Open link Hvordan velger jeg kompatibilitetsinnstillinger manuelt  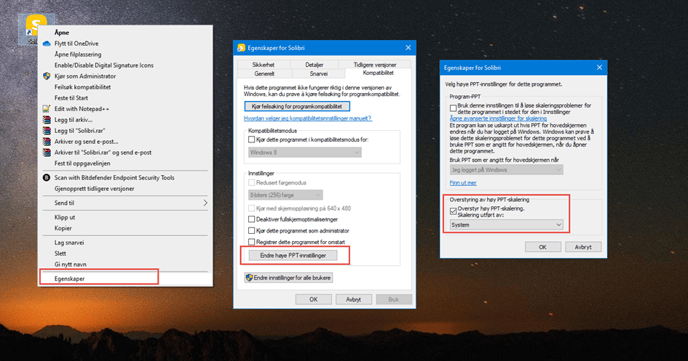(x=308, y=118)
